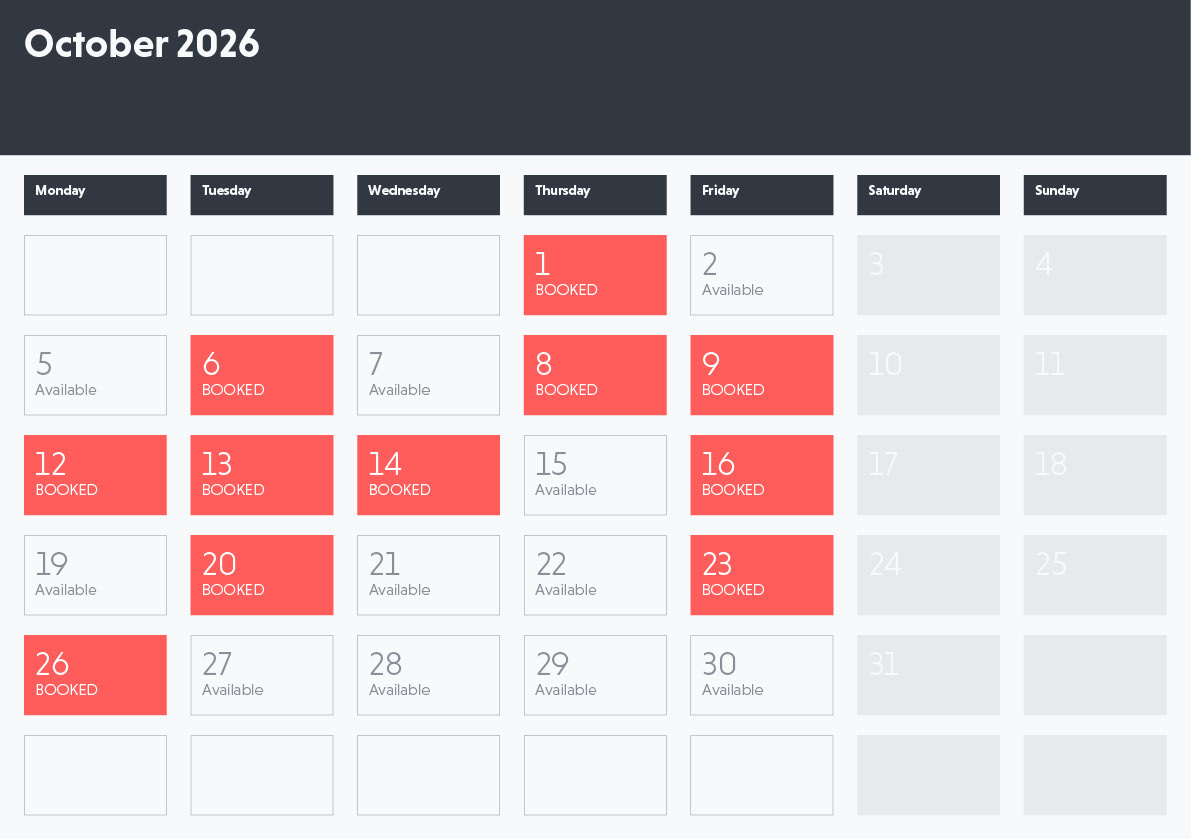1191x839 pixels.
Task: Click the October 2026 title
Action: coord(142,45)
